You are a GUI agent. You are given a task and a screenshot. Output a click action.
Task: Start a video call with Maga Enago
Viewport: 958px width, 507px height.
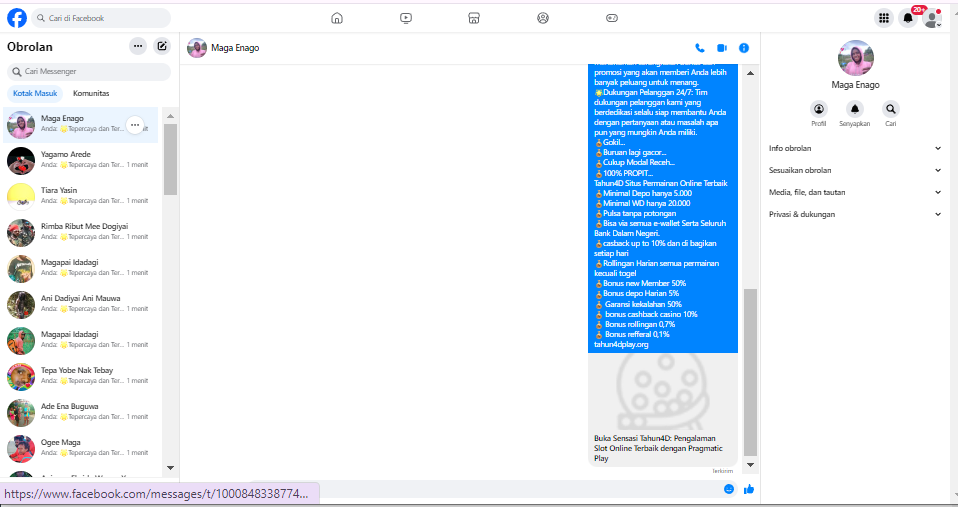click(x=722, y=48)
